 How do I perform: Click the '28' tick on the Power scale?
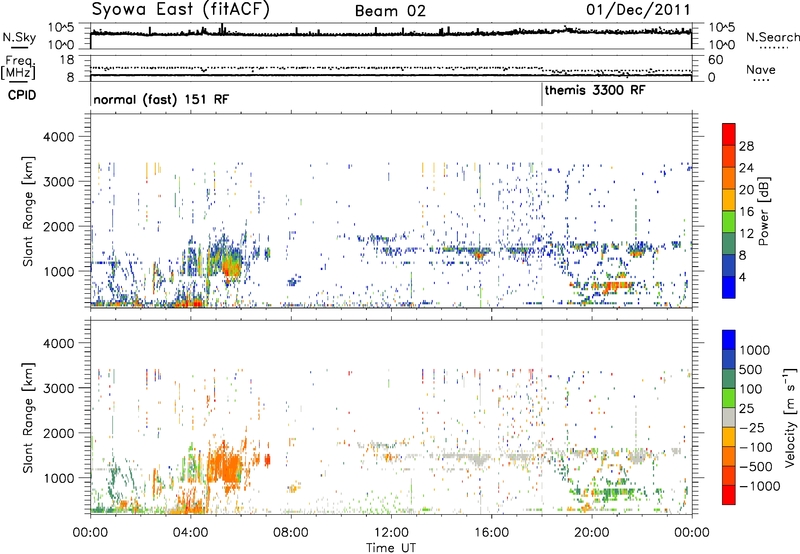click(x=746, y=146)
